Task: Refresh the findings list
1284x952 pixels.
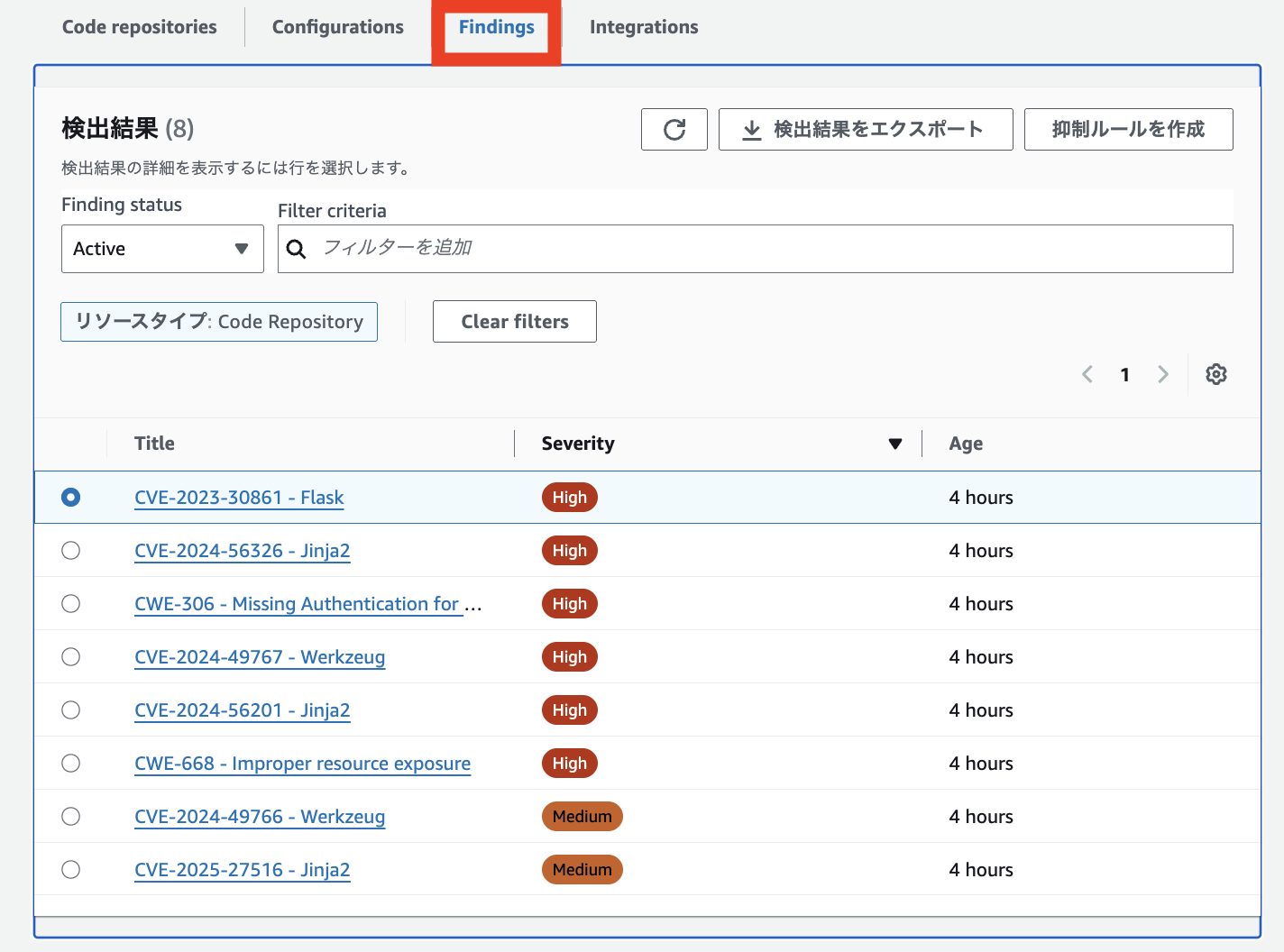Action: (674, 129)
